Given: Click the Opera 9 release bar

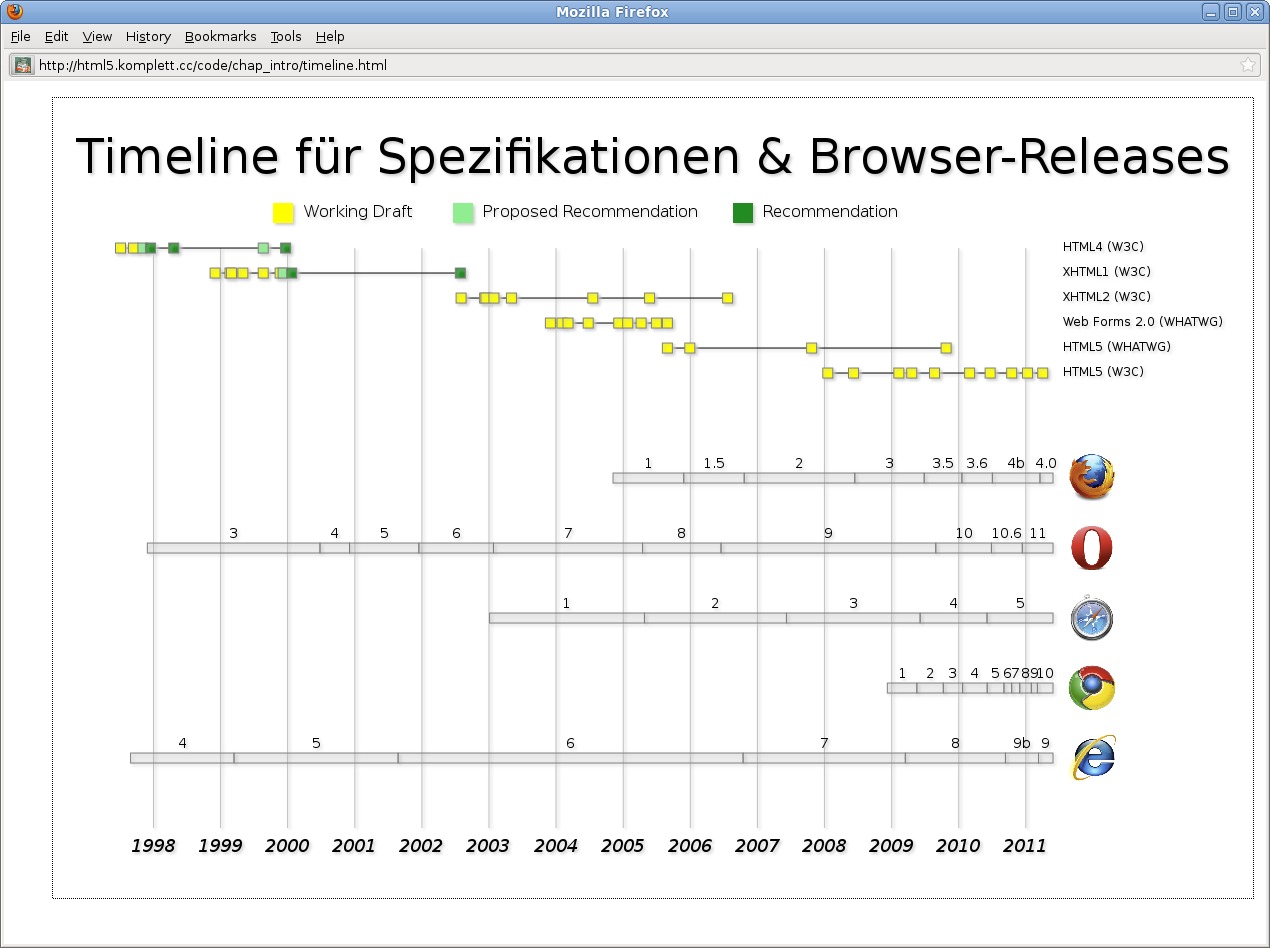Looking at the screenshot, I should click(828, 548).
